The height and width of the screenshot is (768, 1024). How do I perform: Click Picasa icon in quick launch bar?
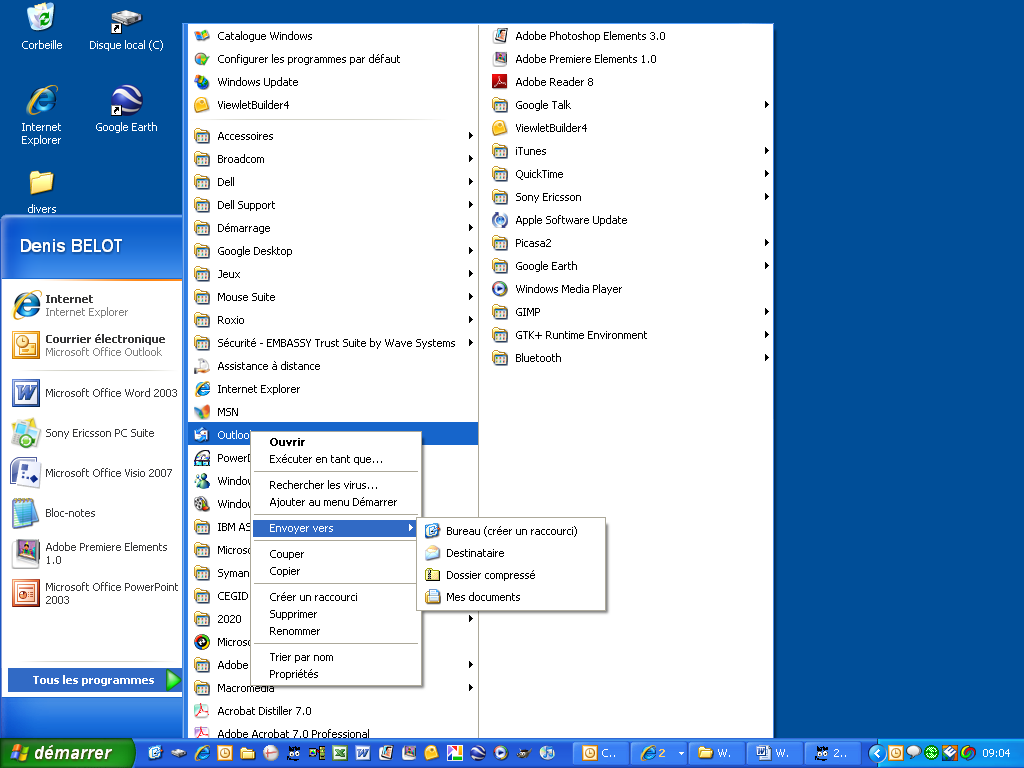[455, 753]
